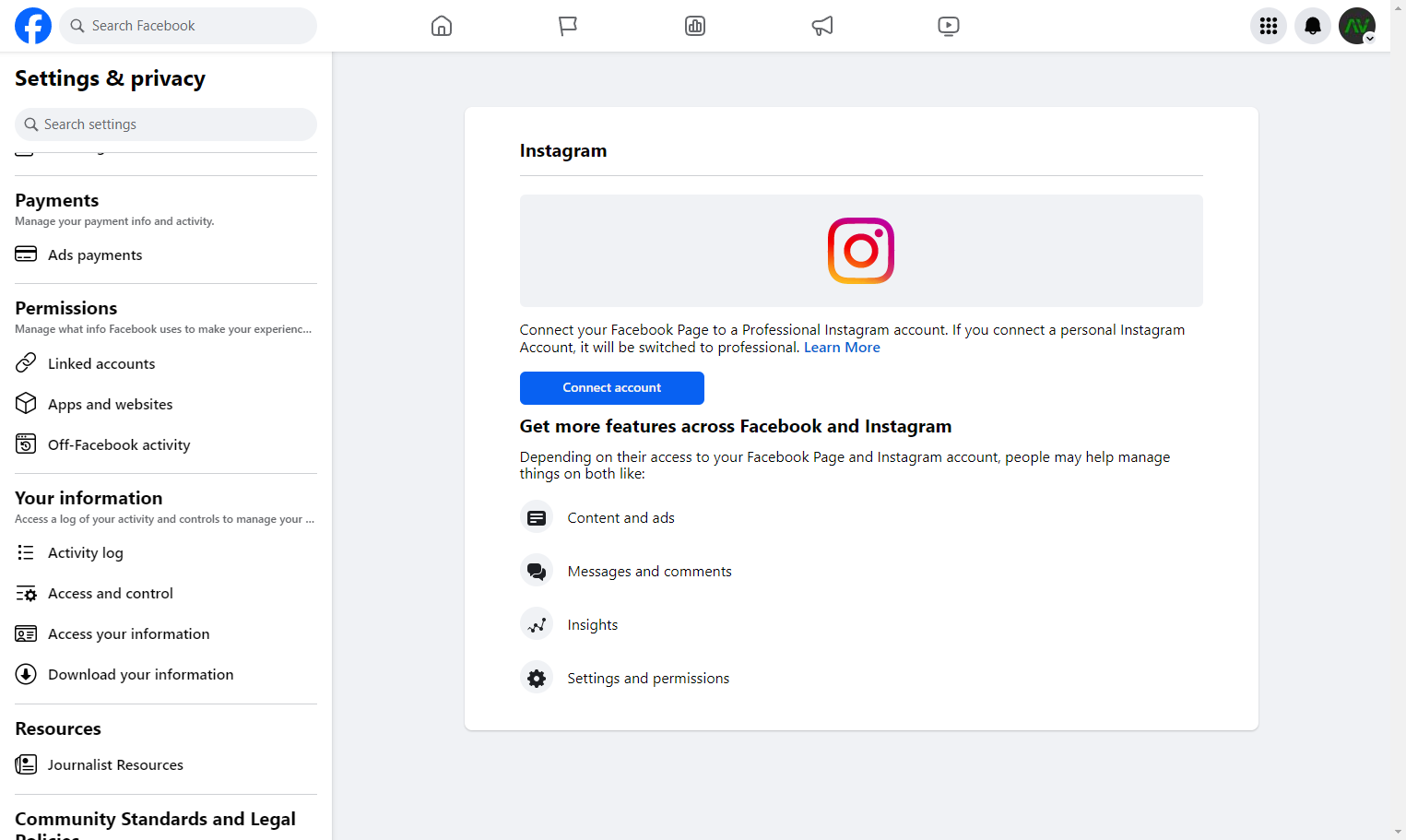Click the Insights trend line icon
This screenshot has height=840, width=1406.
point(537,625)
